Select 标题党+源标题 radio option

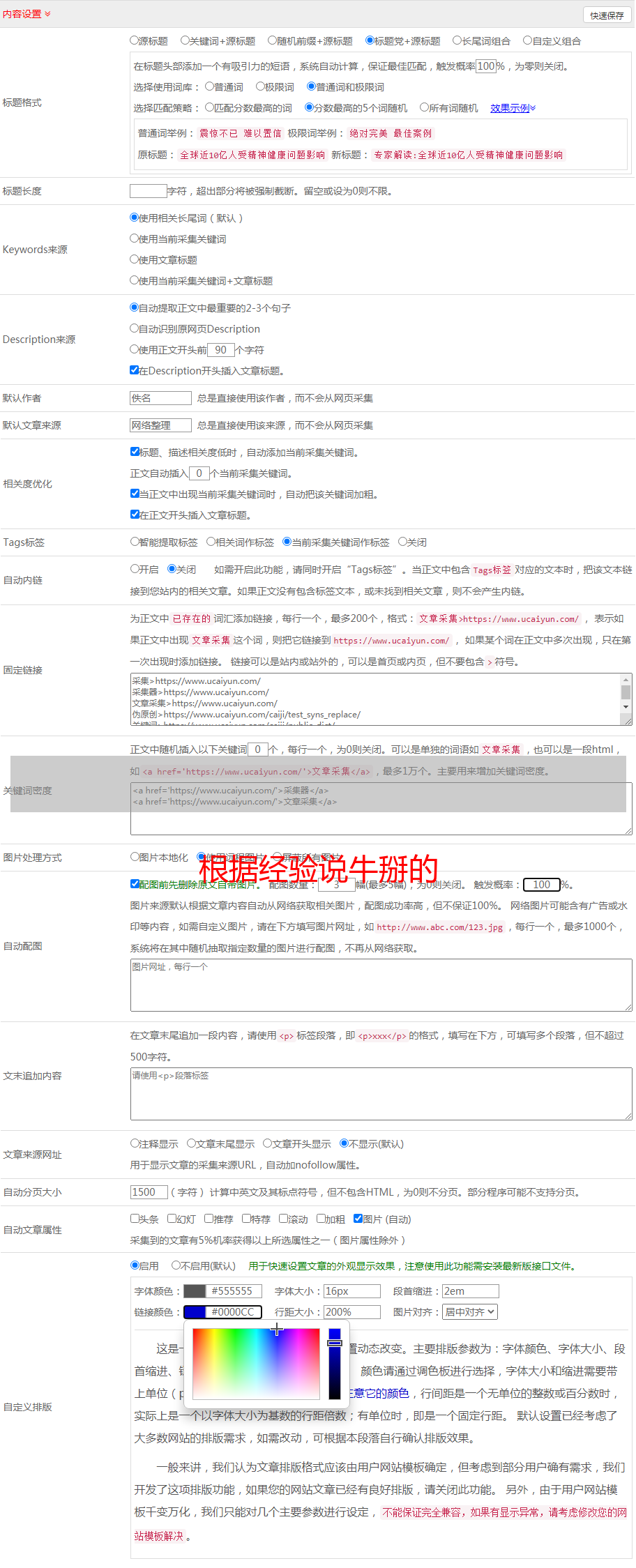370,40
